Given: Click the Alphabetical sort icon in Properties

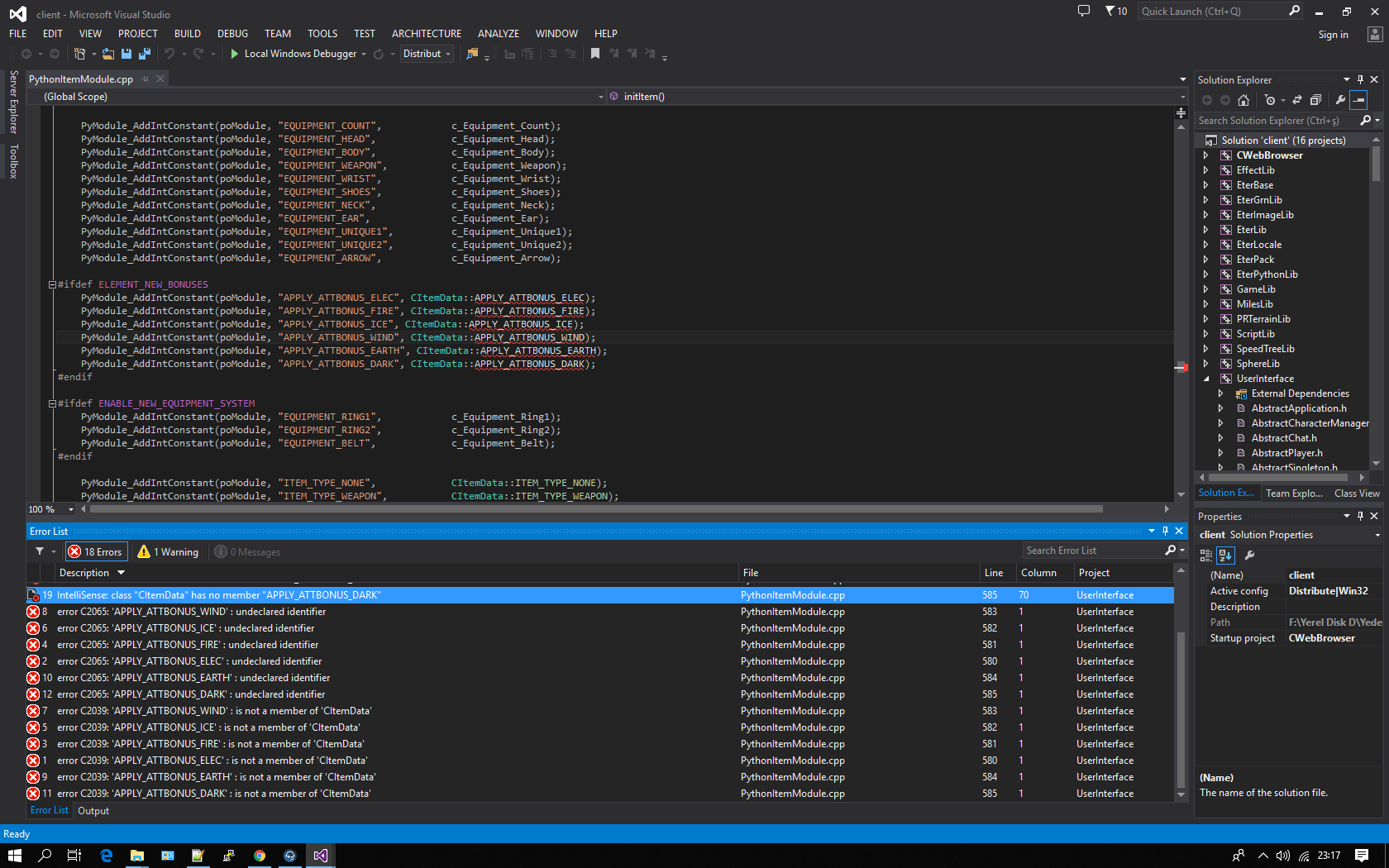Looking at the screenshot, I should tap(1225, 556).
